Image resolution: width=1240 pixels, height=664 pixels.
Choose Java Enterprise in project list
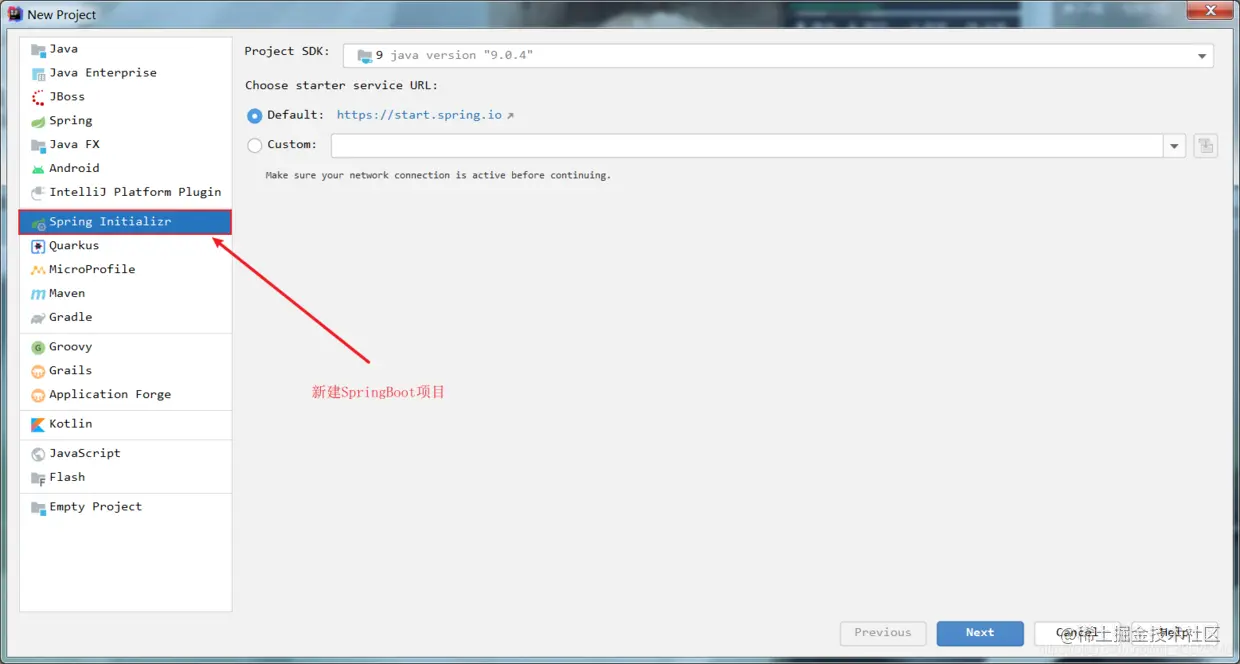point(125,73)
